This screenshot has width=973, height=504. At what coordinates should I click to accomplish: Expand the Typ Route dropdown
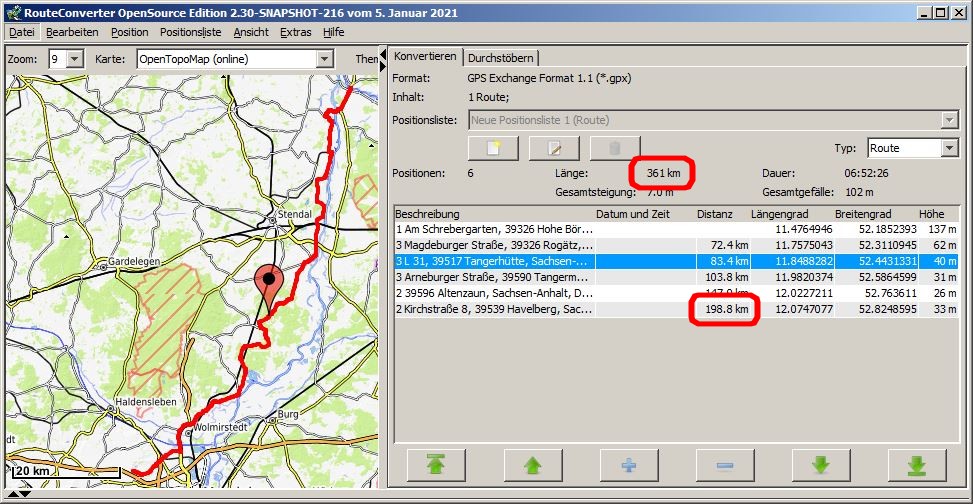[949, 148]
